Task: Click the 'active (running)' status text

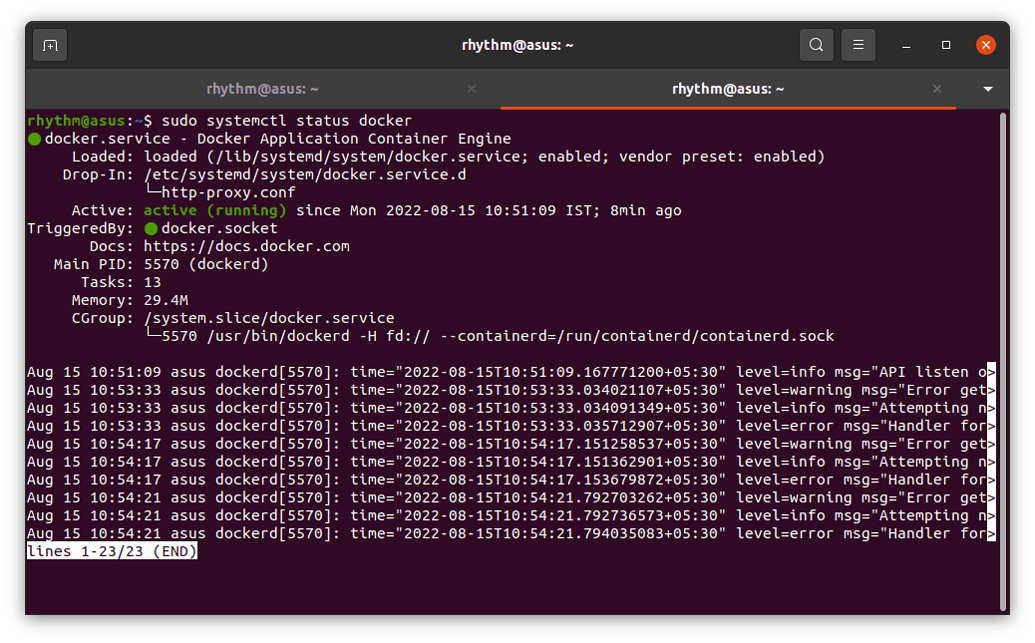Action: click(214, 211)
